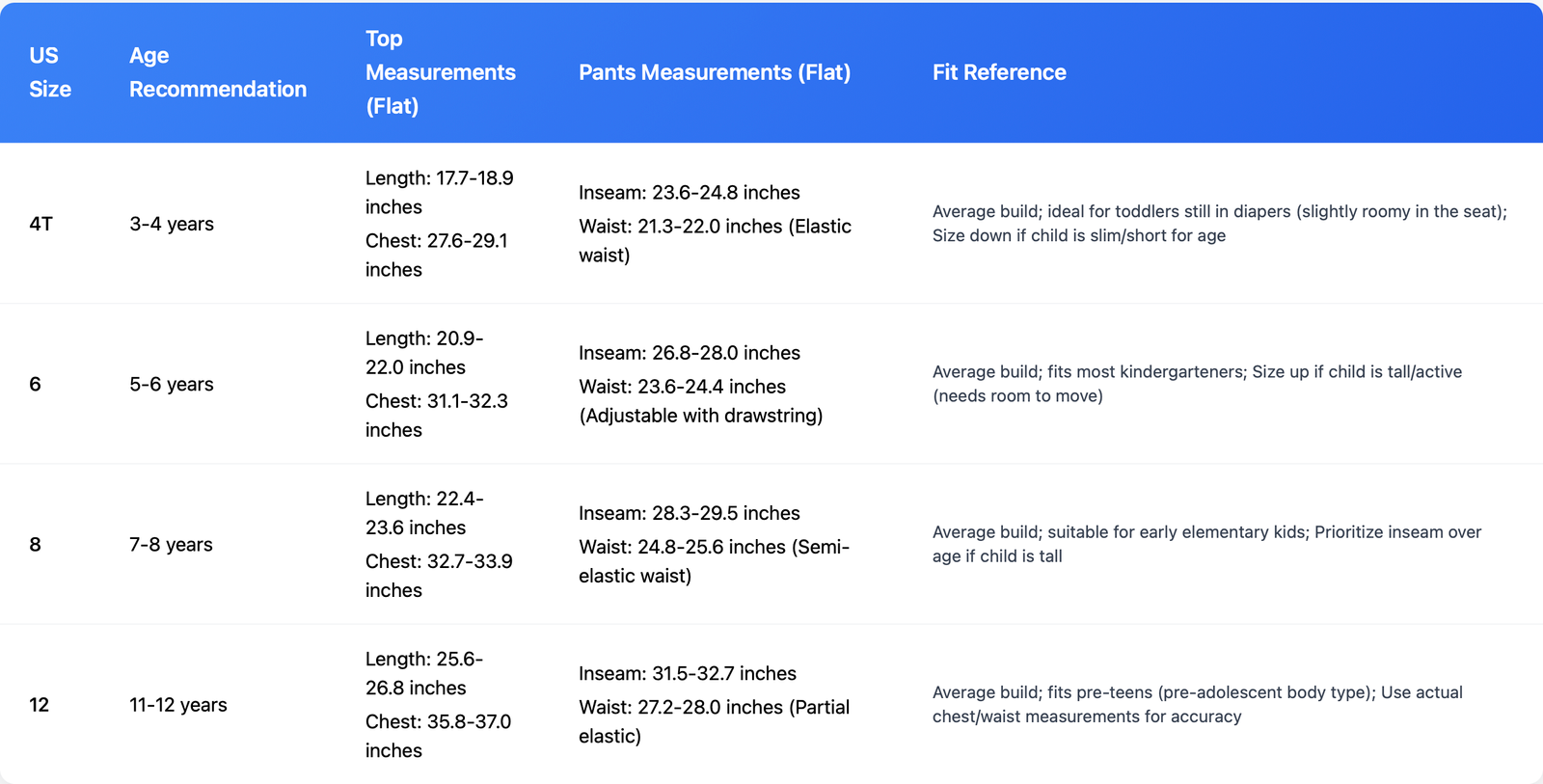Select the size 12 cell
The image size is (1543, 784).
point(40,705)
